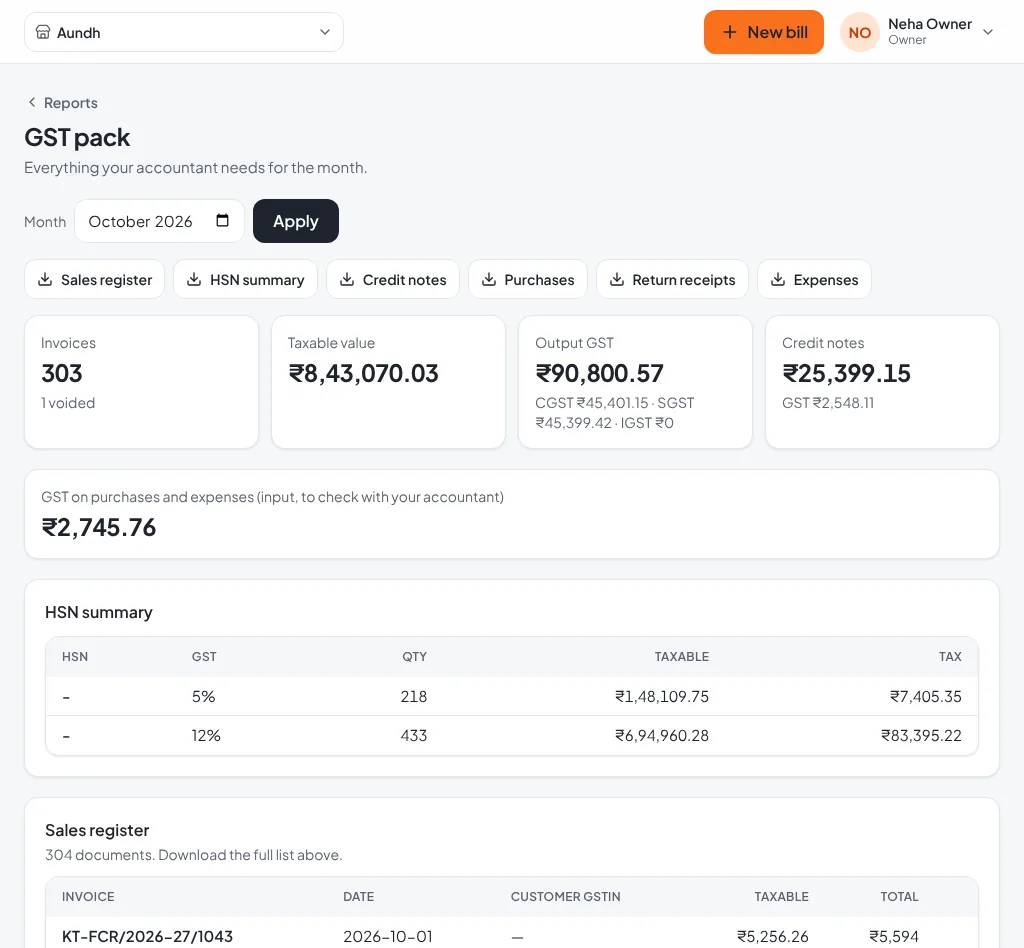Screen dimensions: 1024x948
Task: Go back to Reports
Action: click(x=71, y=103)
